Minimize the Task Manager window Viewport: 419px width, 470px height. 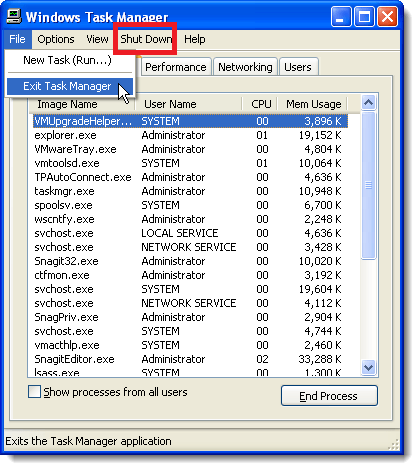pos(341,16)
